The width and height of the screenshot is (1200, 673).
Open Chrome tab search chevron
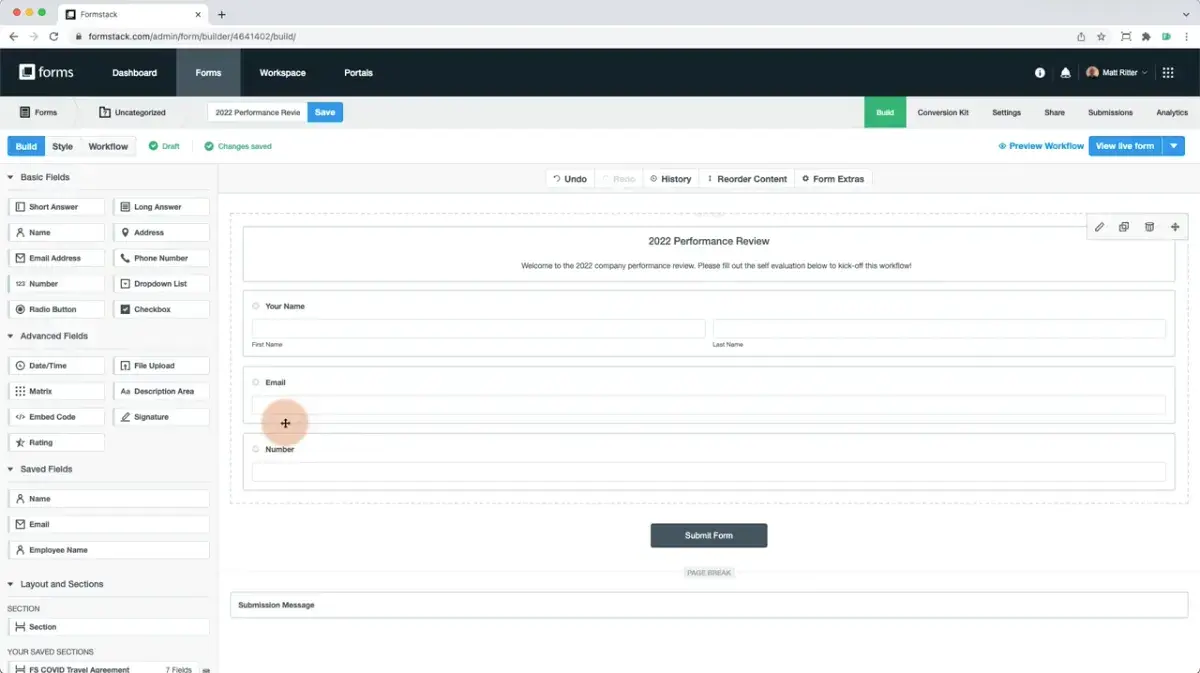point(1185,13)
